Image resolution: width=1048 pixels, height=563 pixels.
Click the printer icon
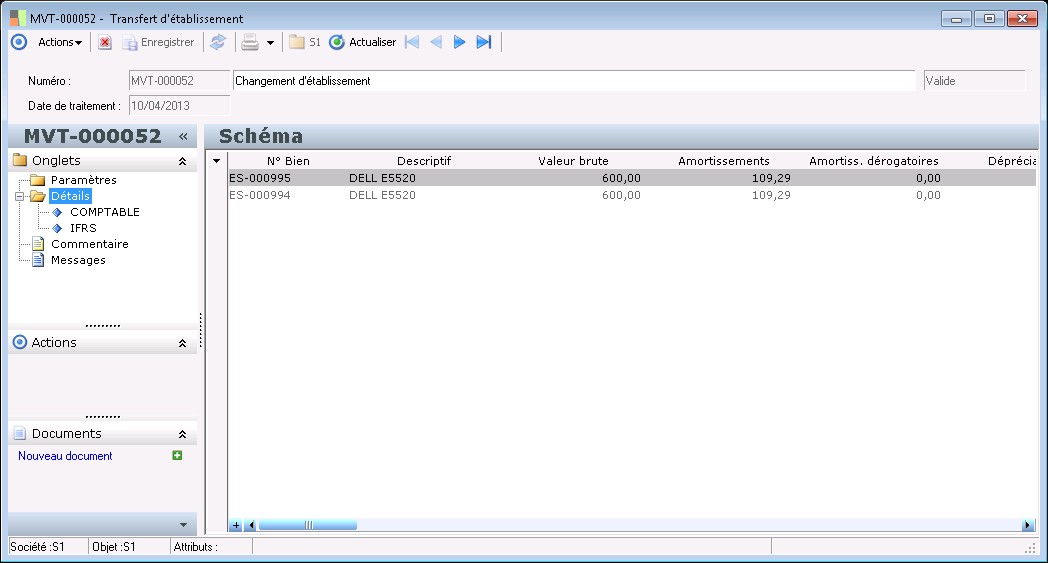(250, 42)
